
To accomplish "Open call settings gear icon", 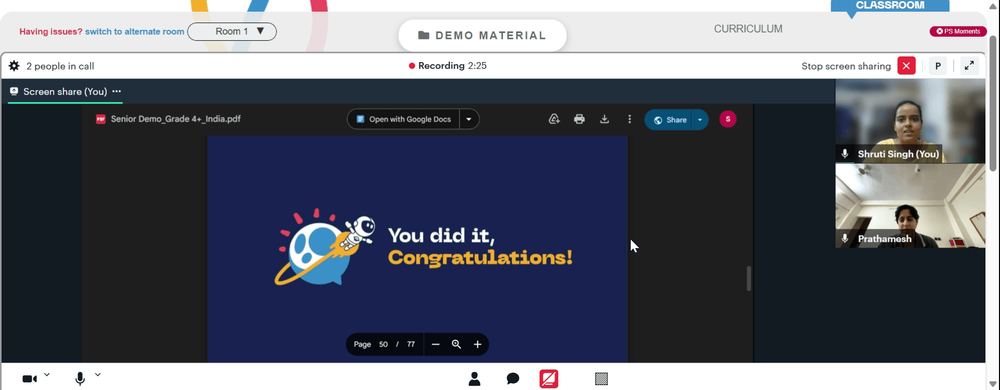I will click(x=14, y=66).
